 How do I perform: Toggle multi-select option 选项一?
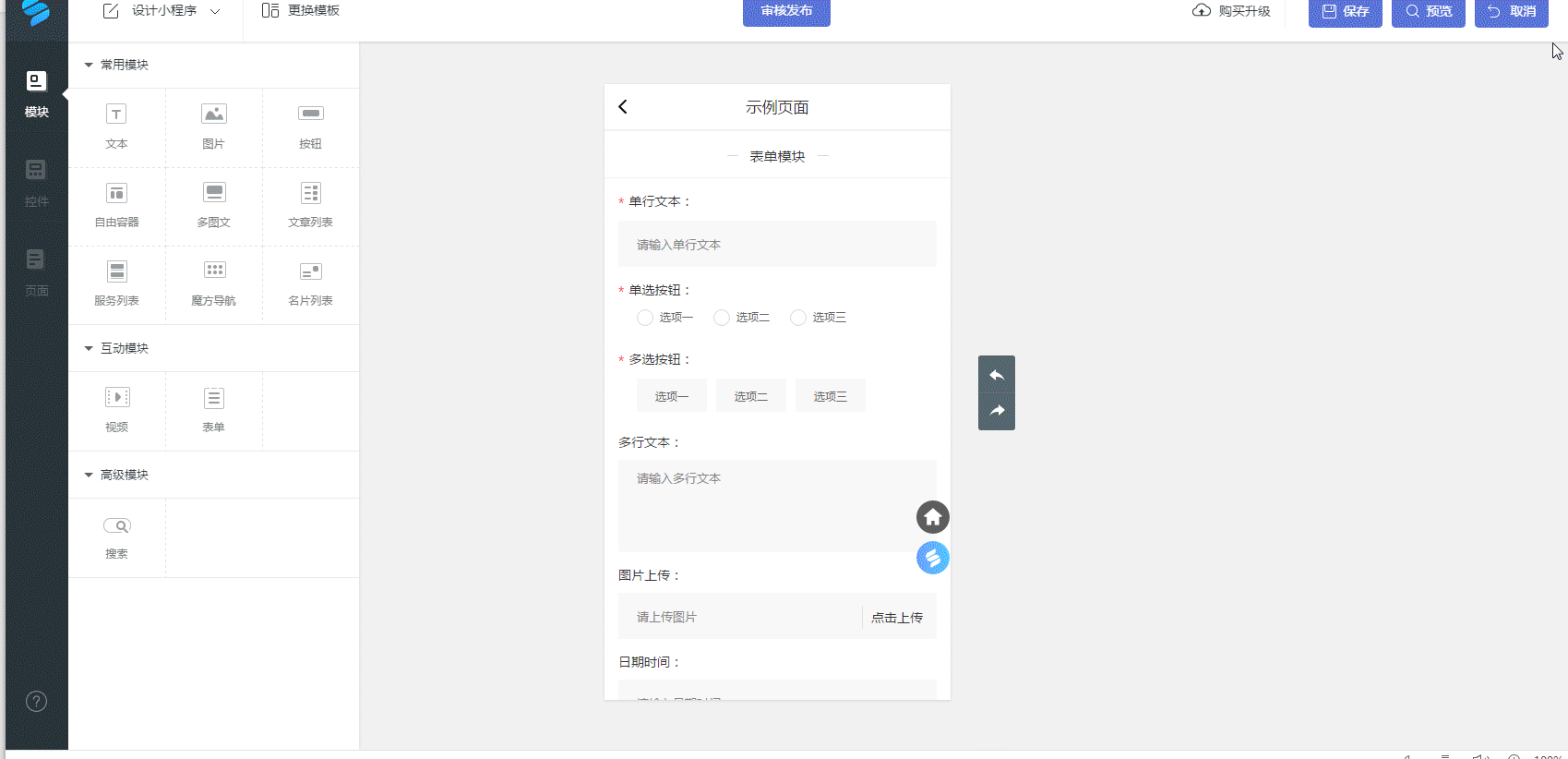tap(672, 396)
